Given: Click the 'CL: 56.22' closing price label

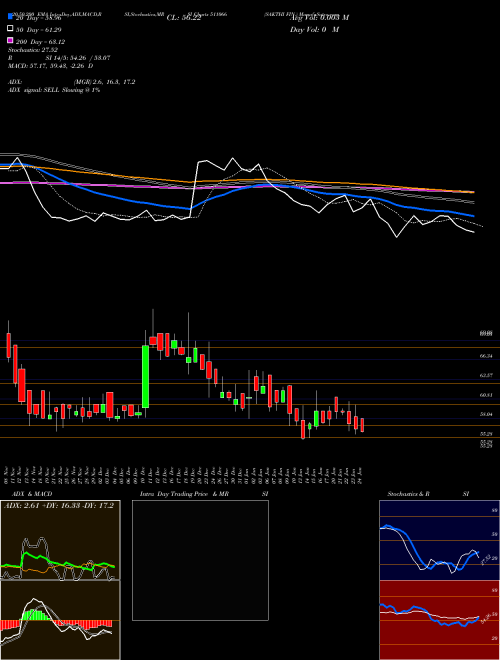Looking at the screenshot, I should tap(184, 18).
